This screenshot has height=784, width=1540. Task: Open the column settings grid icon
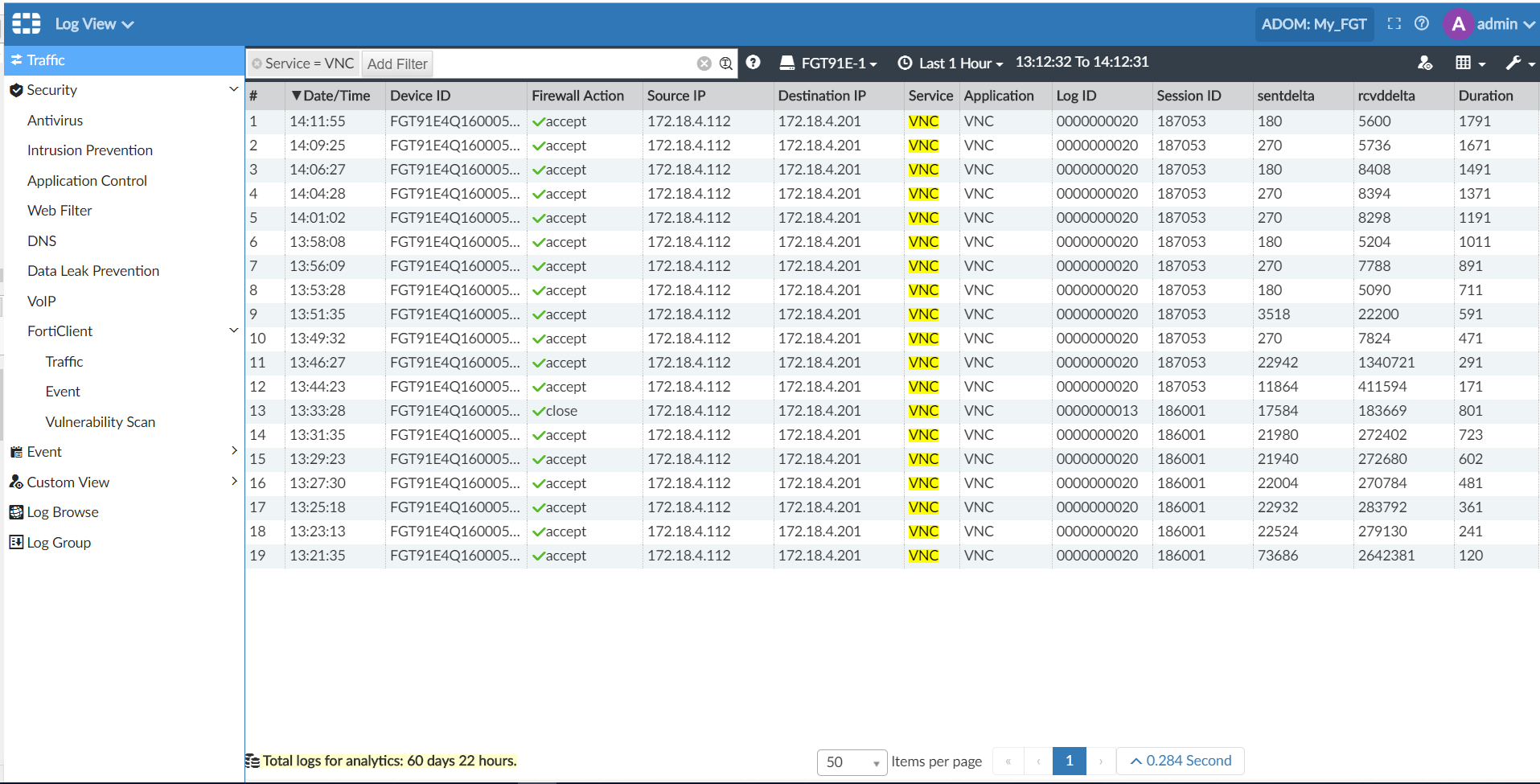pyautogui.click(x=1469, y=63)
